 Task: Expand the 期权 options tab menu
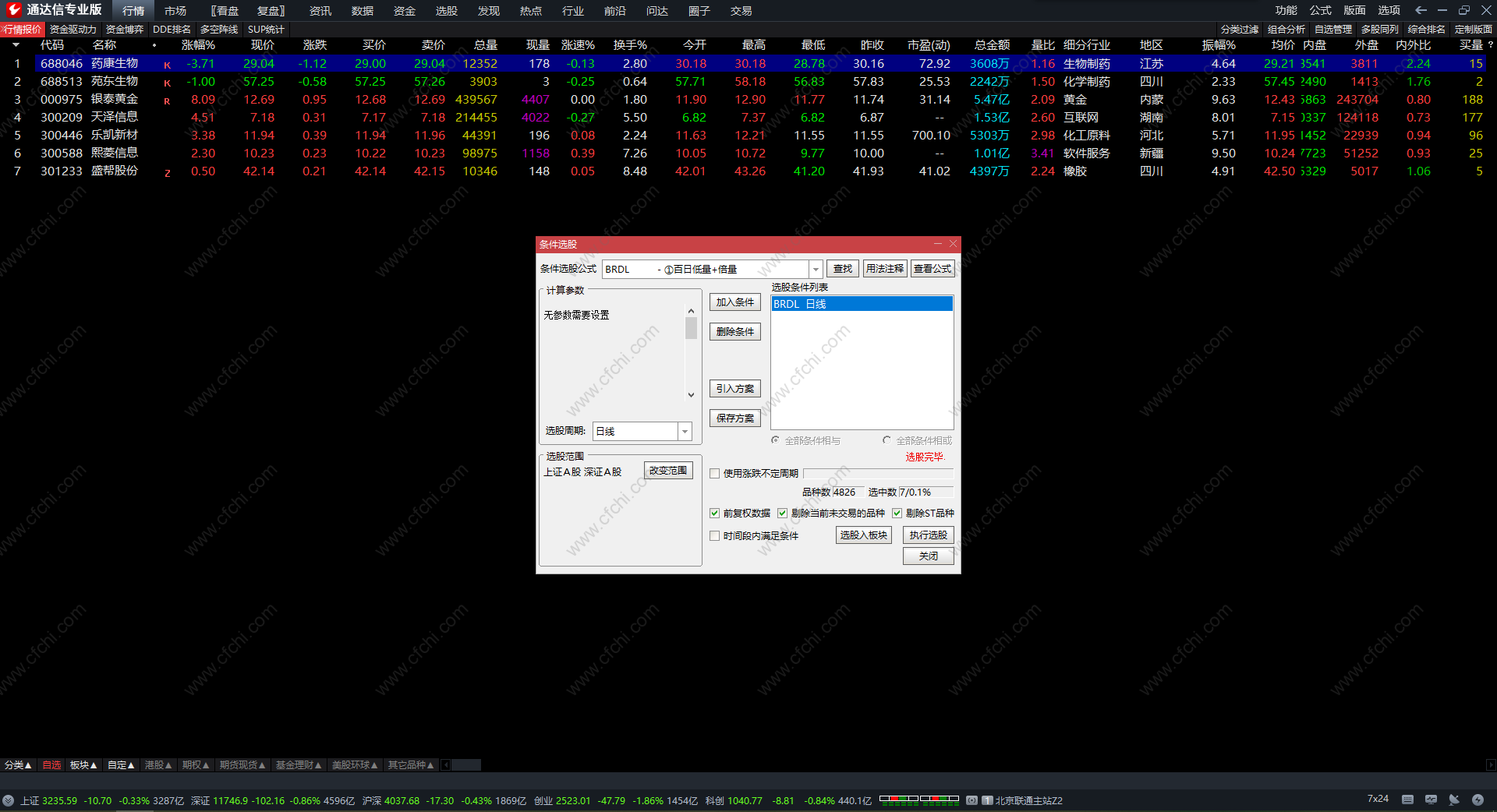tap(196, 765)
